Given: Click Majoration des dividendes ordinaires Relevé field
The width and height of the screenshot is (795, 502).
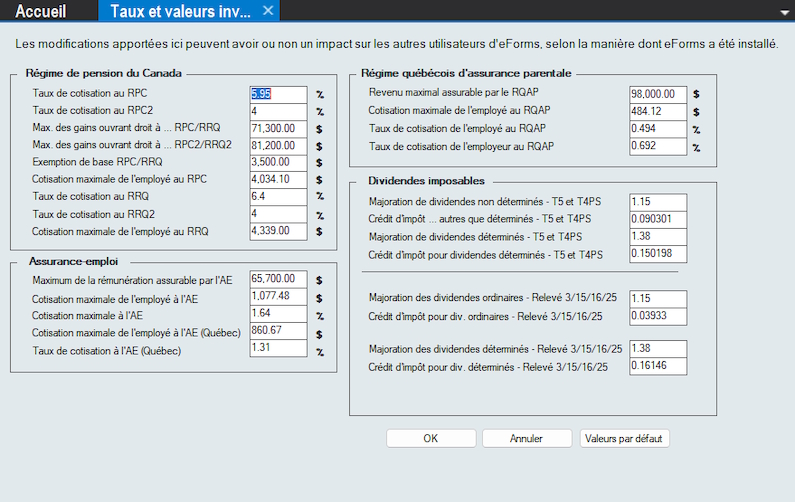Looking at the screenshot, I should click(x=657, y=298).
